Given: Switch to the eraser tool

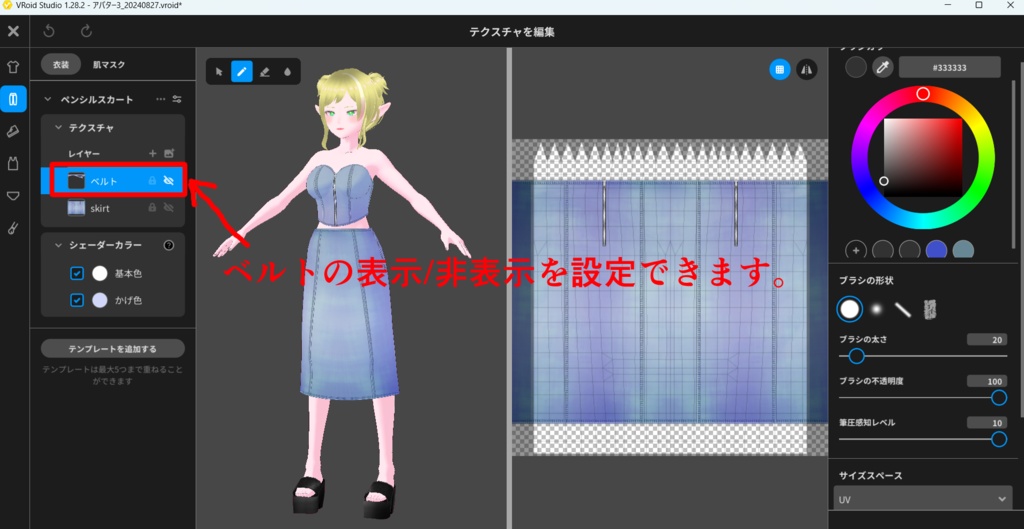Looking at the screenshot, I should click(264, 72).
